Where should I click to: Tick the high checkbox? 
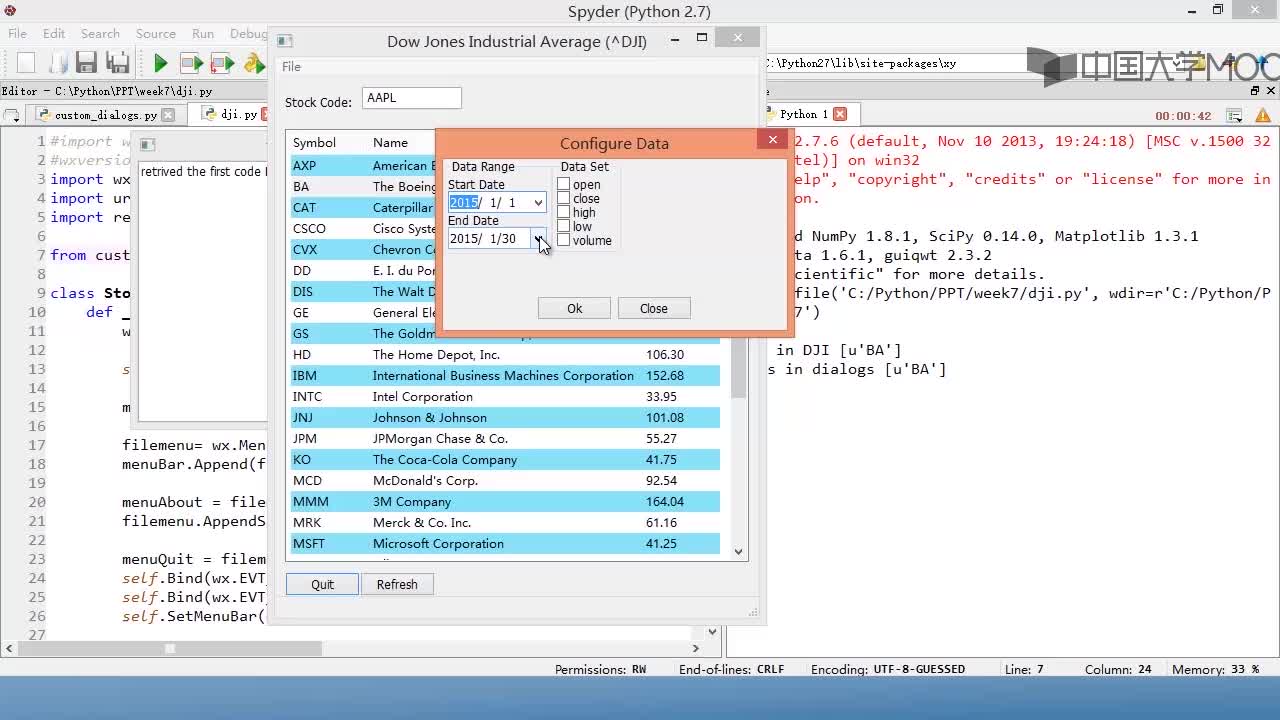click(564, 212)
